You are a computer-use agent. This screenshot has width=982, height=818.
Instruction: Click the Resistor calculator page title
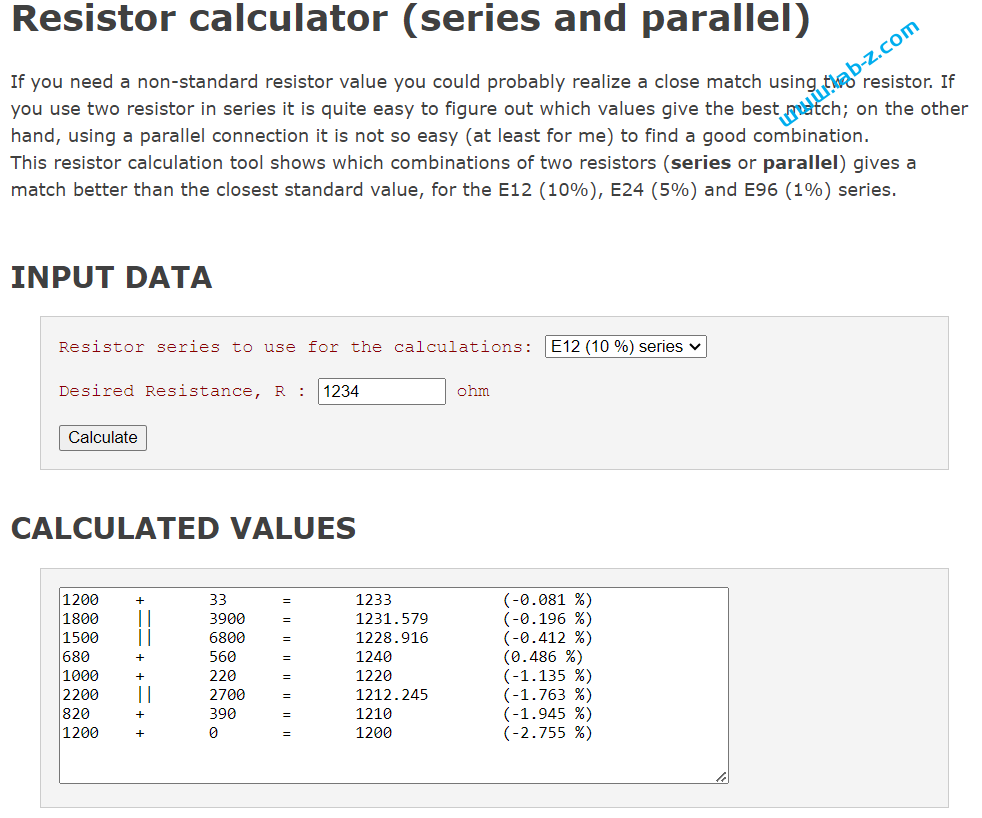point(410,20)
